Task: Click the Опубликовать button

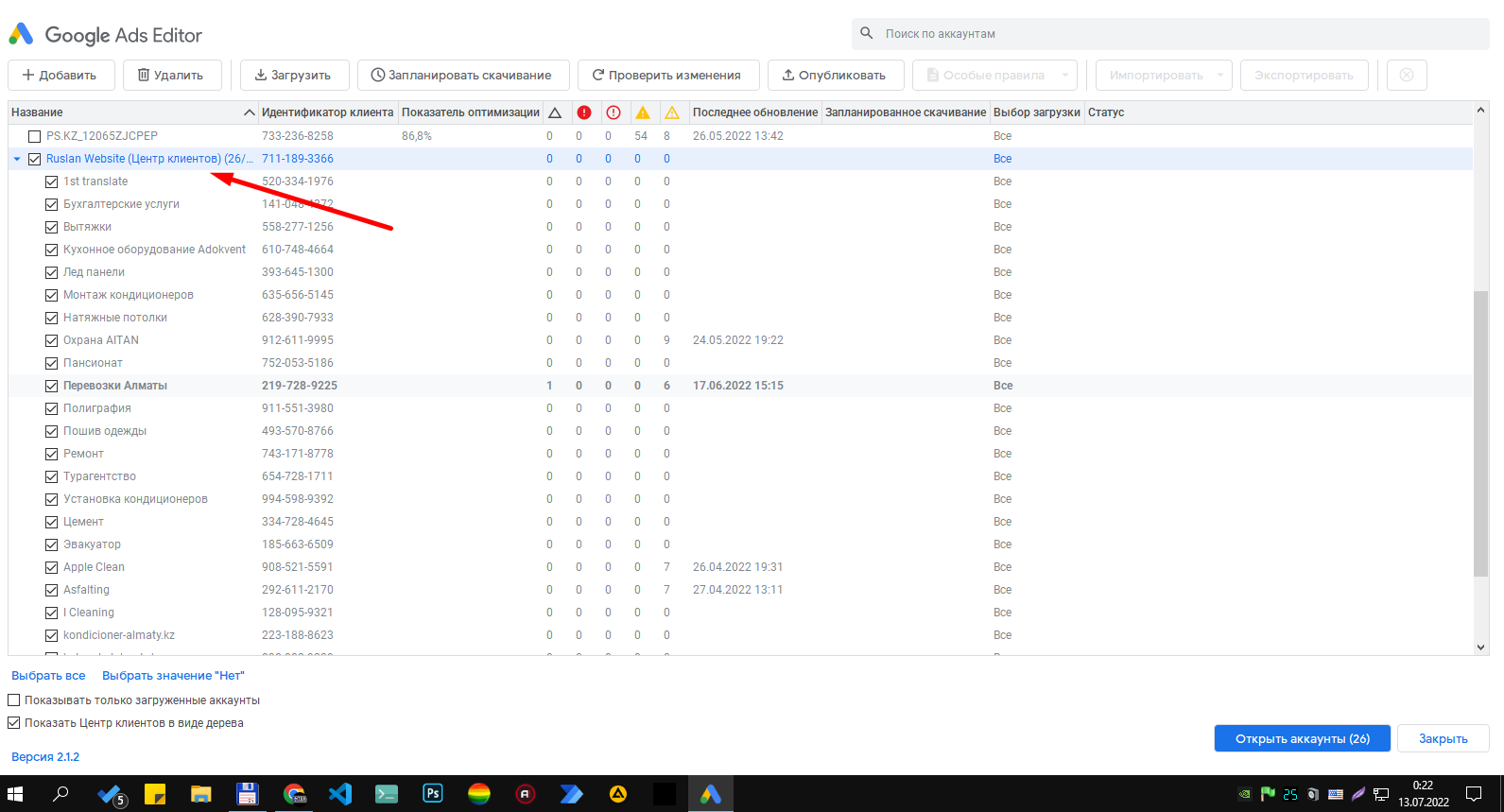Action: pyautogui.click(x=836, y=75)
